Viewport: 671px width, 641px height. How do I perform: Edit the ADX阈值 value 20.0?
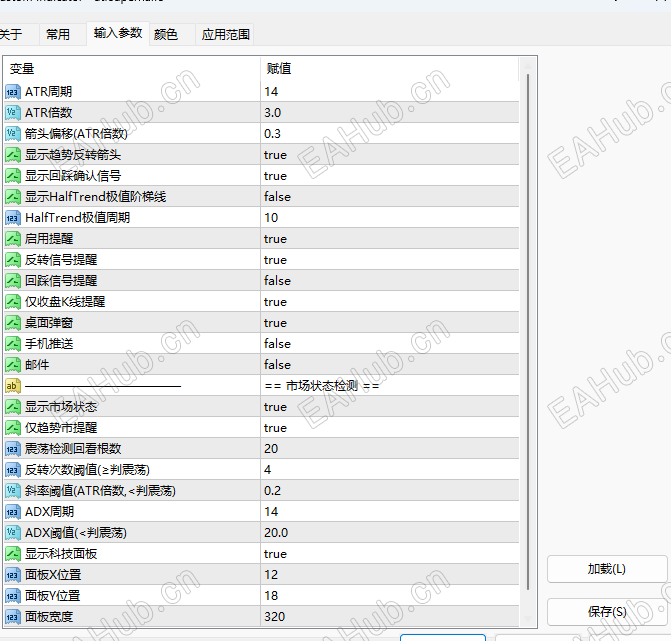389,533
